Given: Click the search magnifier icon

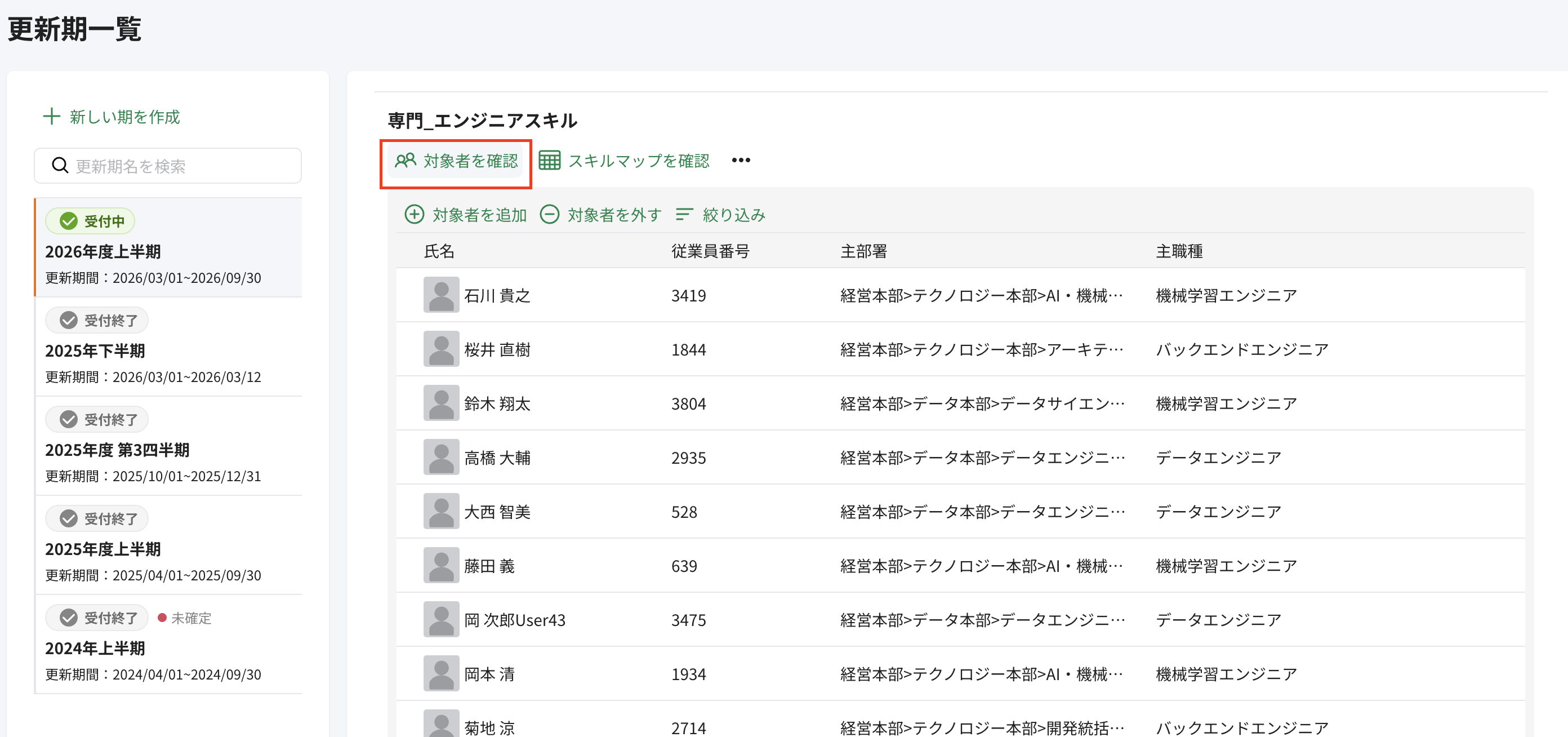Looking at the screenshot, I should [60, 166].
